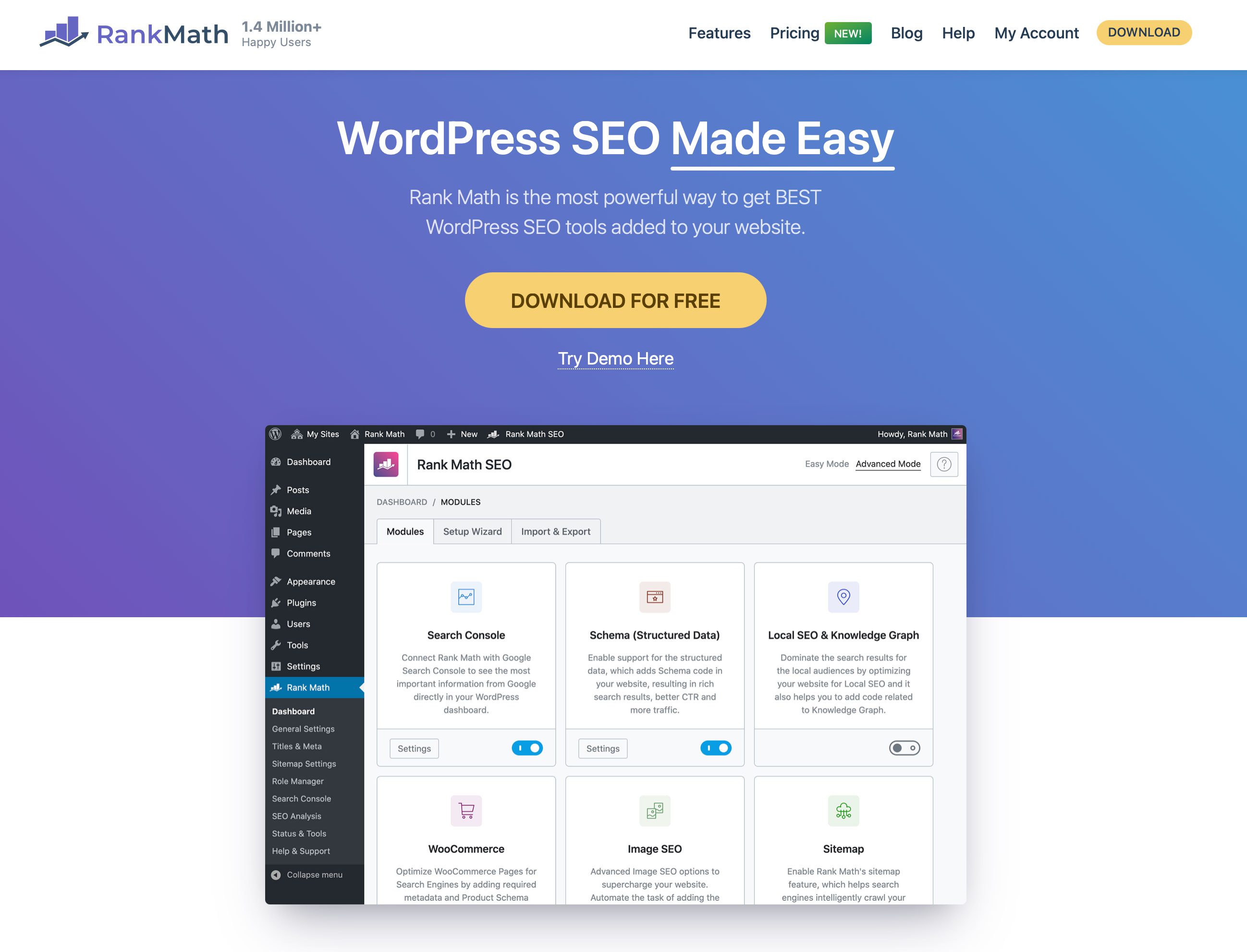Click the WooCommerce module icon
Screen dimensions: 1247x952
tap(466, 810)
